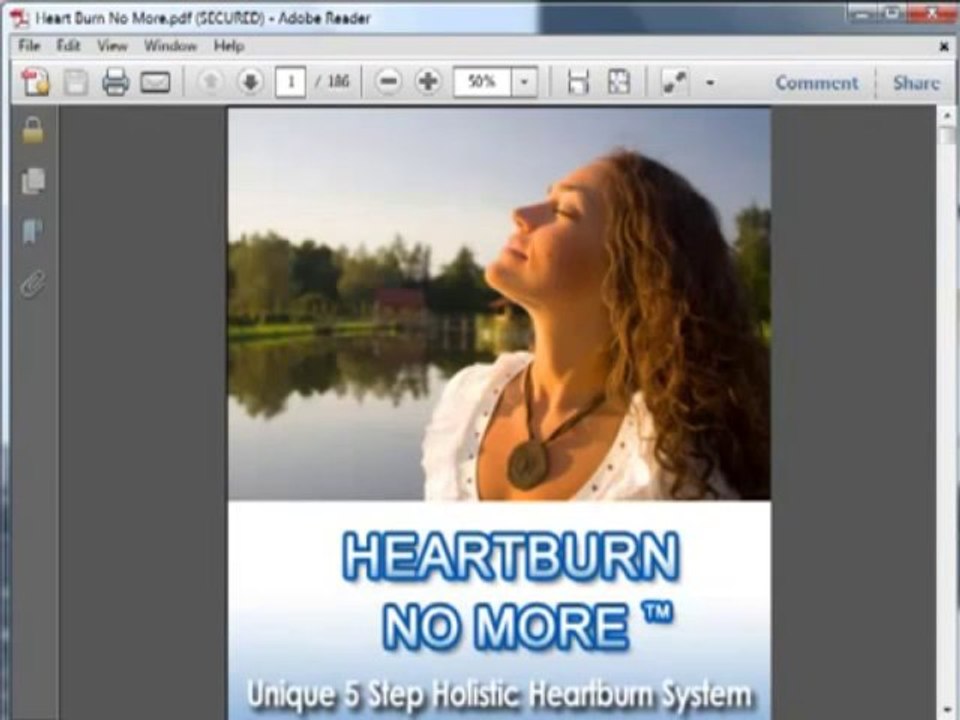Screen dimensions: 960x720
Task: Click the Zoom out minus button
Action: 388,81
